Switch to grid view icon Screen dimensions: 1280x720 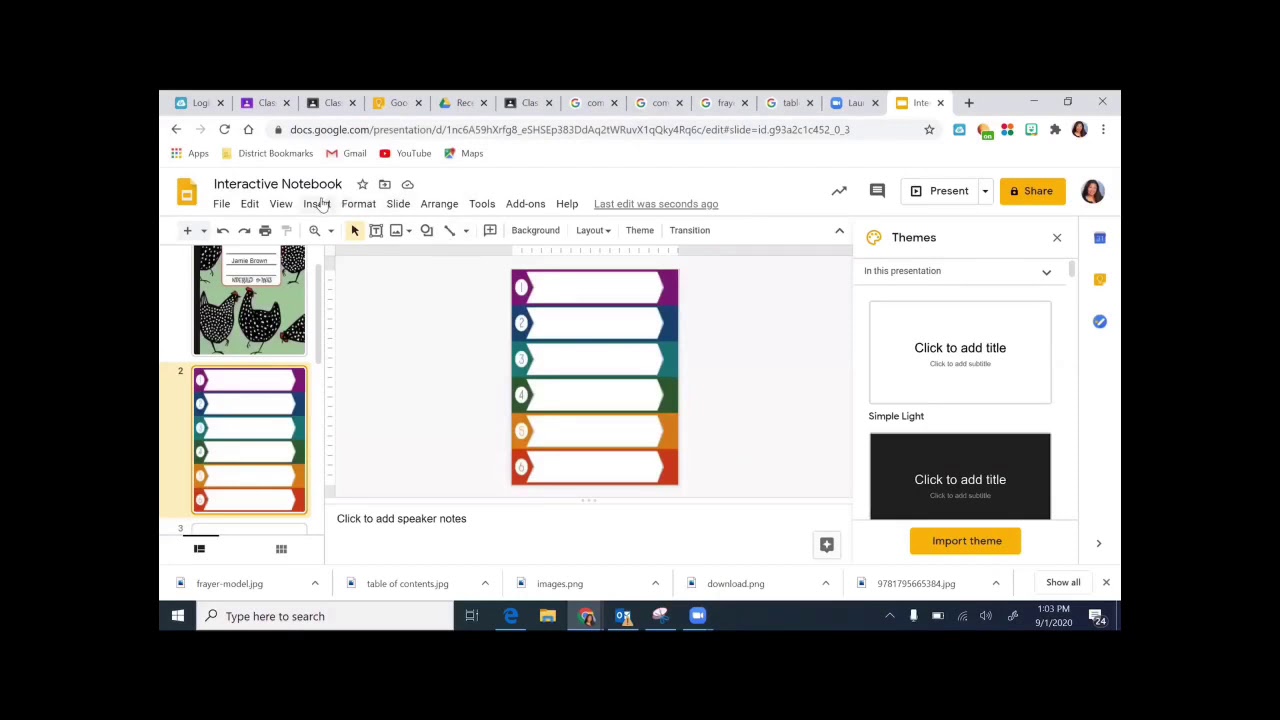[x=281, y=549]
